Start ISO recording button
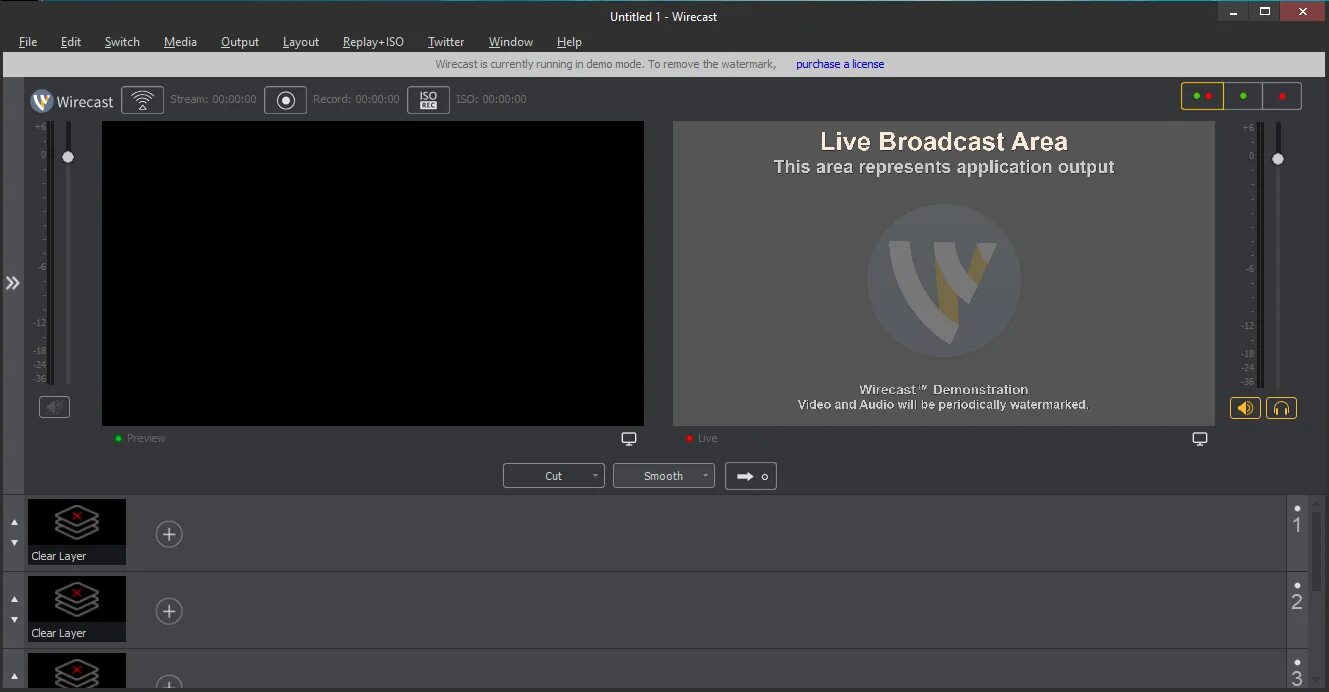This screenshot has height=692, width=1329. [x=428, y=100]
